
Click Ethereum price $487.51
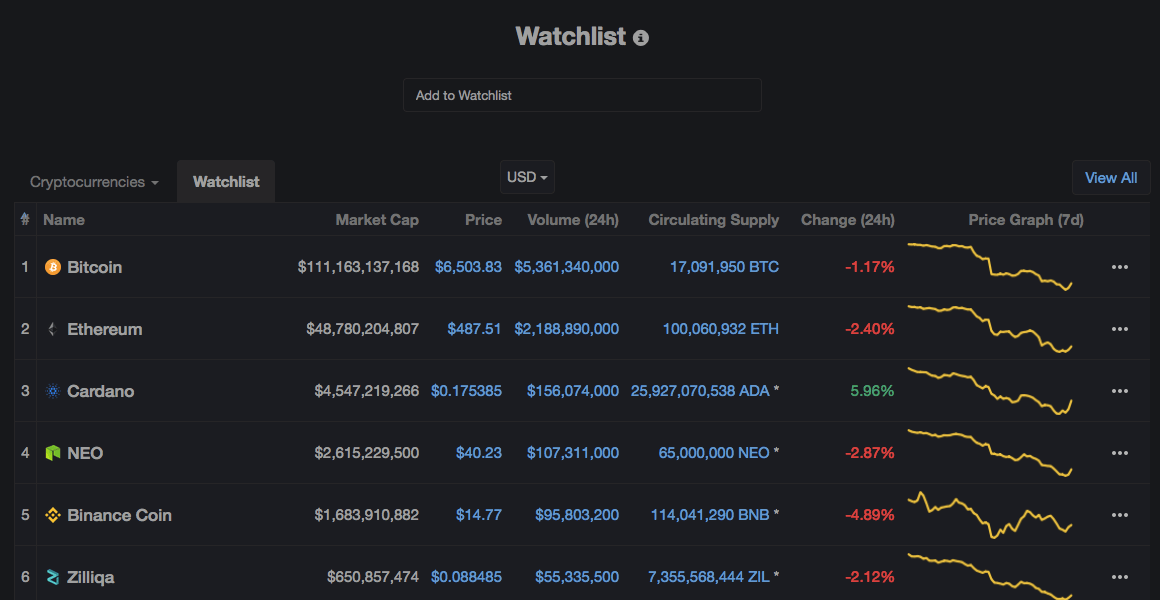[x=474, y=329]
